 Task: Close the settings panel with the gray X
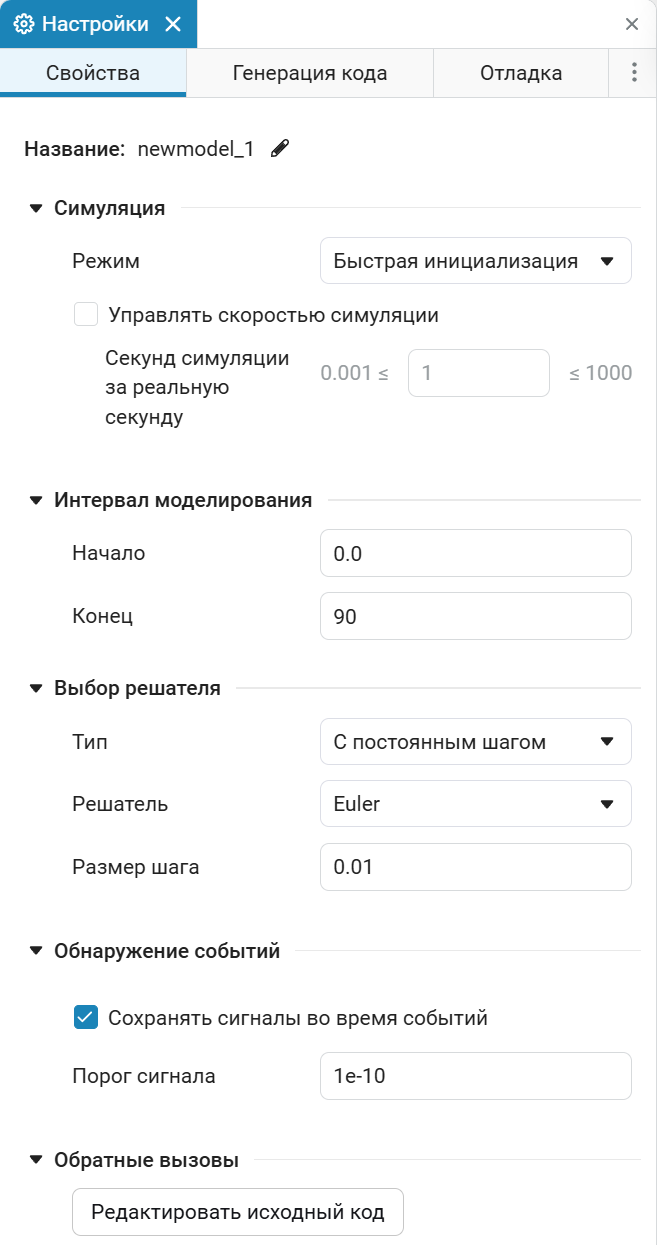[x=632, y=24]
